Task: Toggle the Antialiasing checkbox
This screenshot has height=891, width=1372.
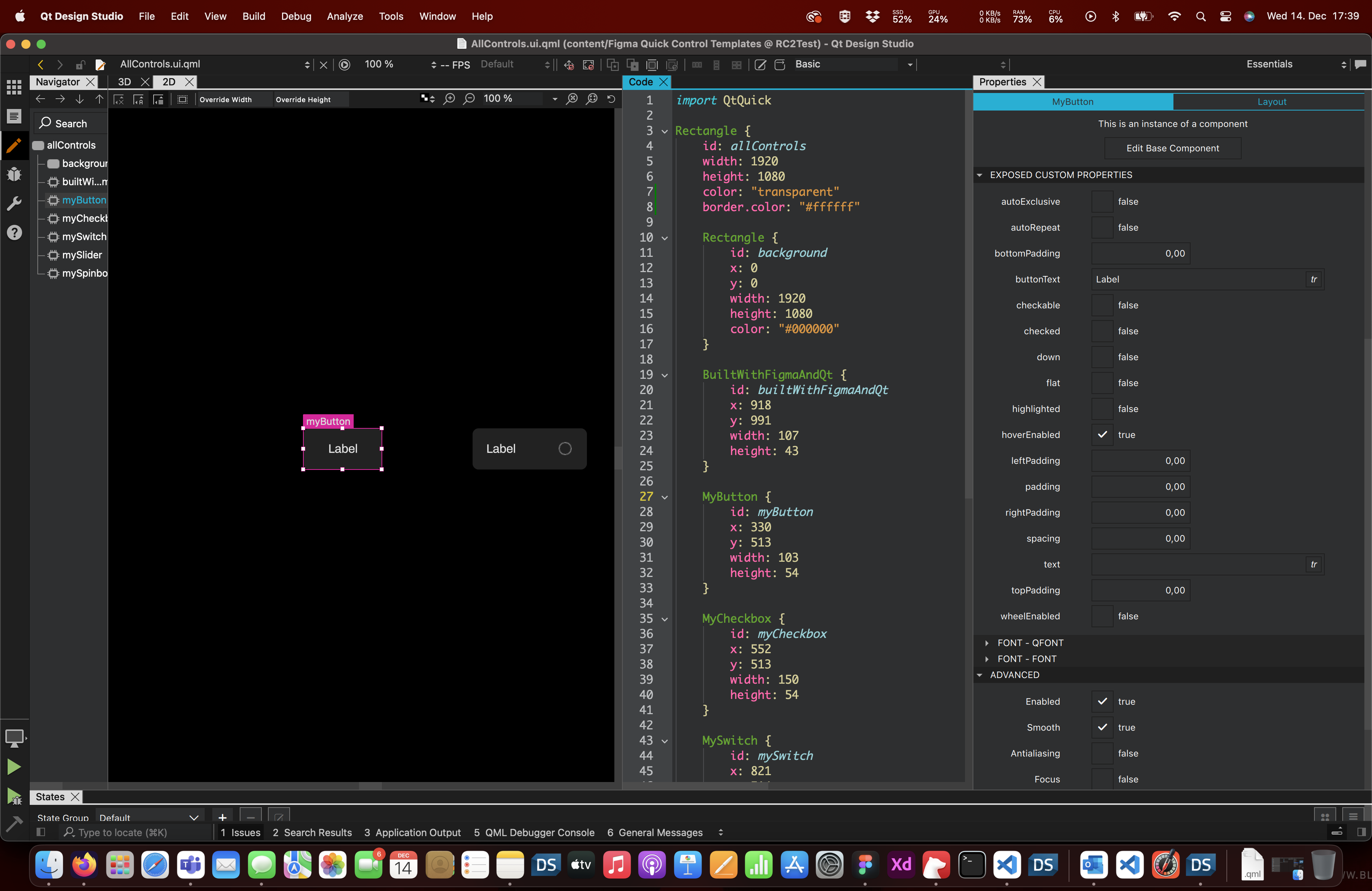Action: coord(1102,754)
